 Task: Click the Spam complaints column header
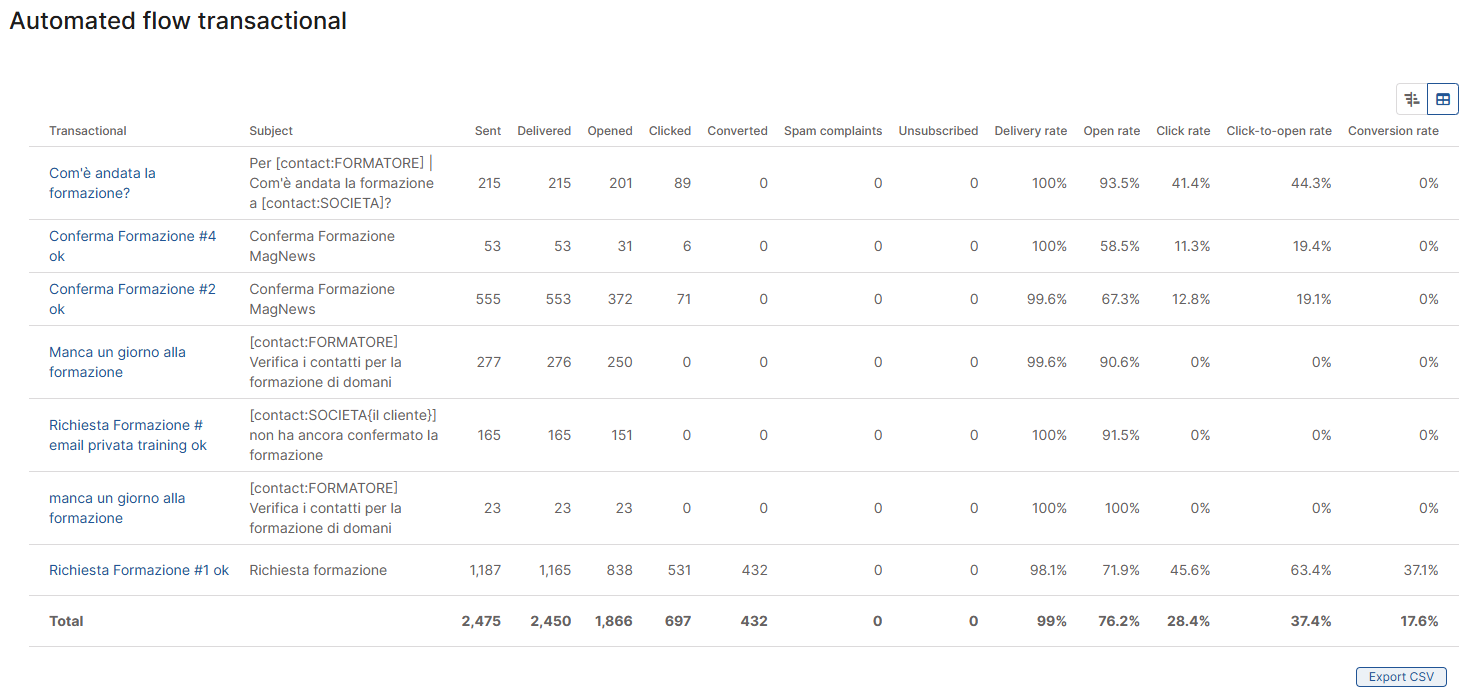[833, 131]
